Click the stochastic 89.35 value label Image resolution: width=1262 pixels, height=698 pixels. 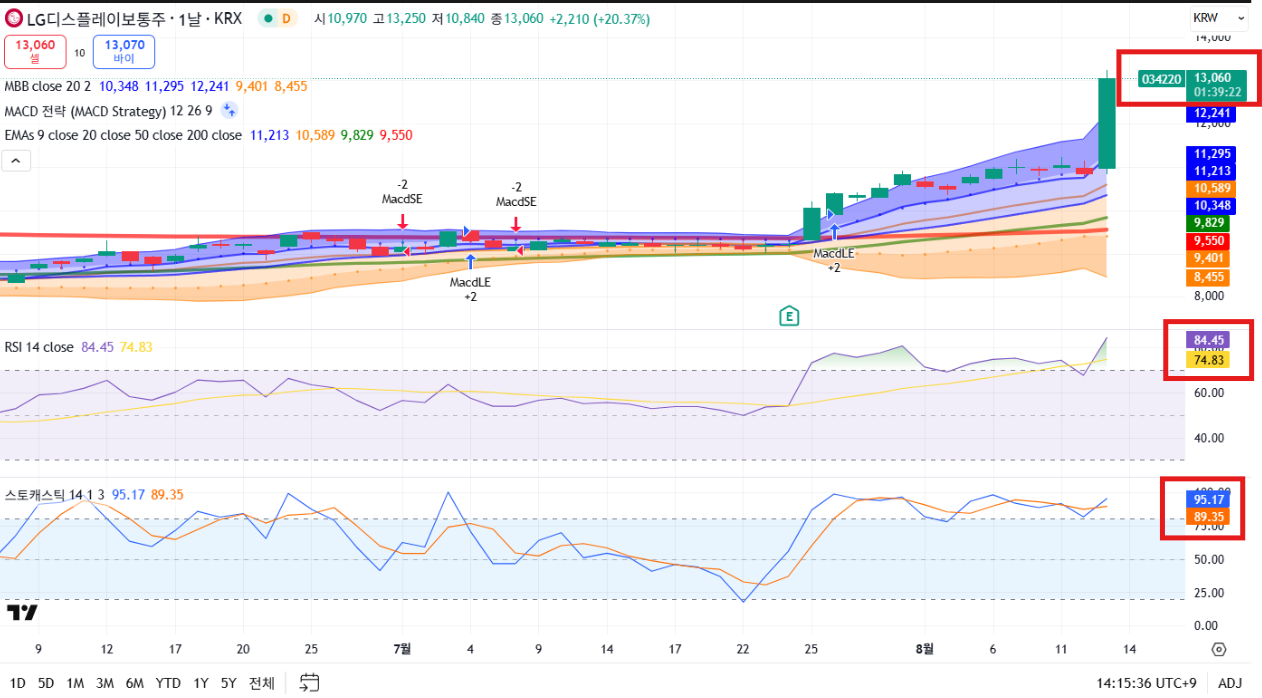(1210, 517)
